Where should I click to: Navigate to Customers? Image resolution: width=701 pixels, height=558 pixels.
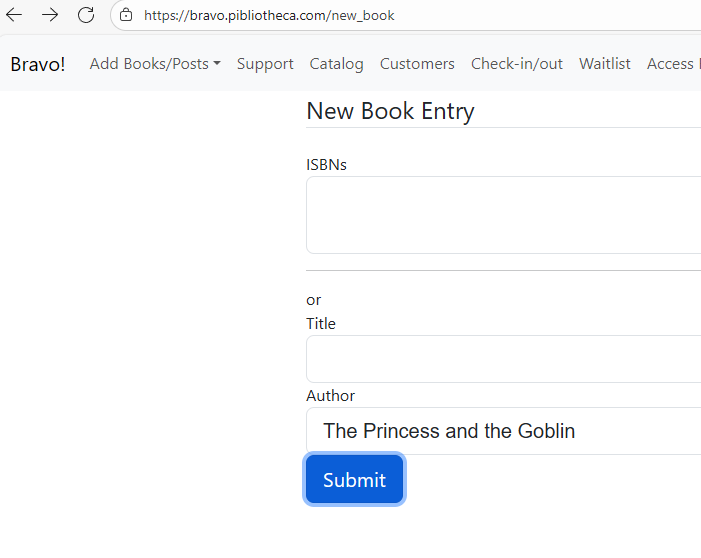pos(417,64)
